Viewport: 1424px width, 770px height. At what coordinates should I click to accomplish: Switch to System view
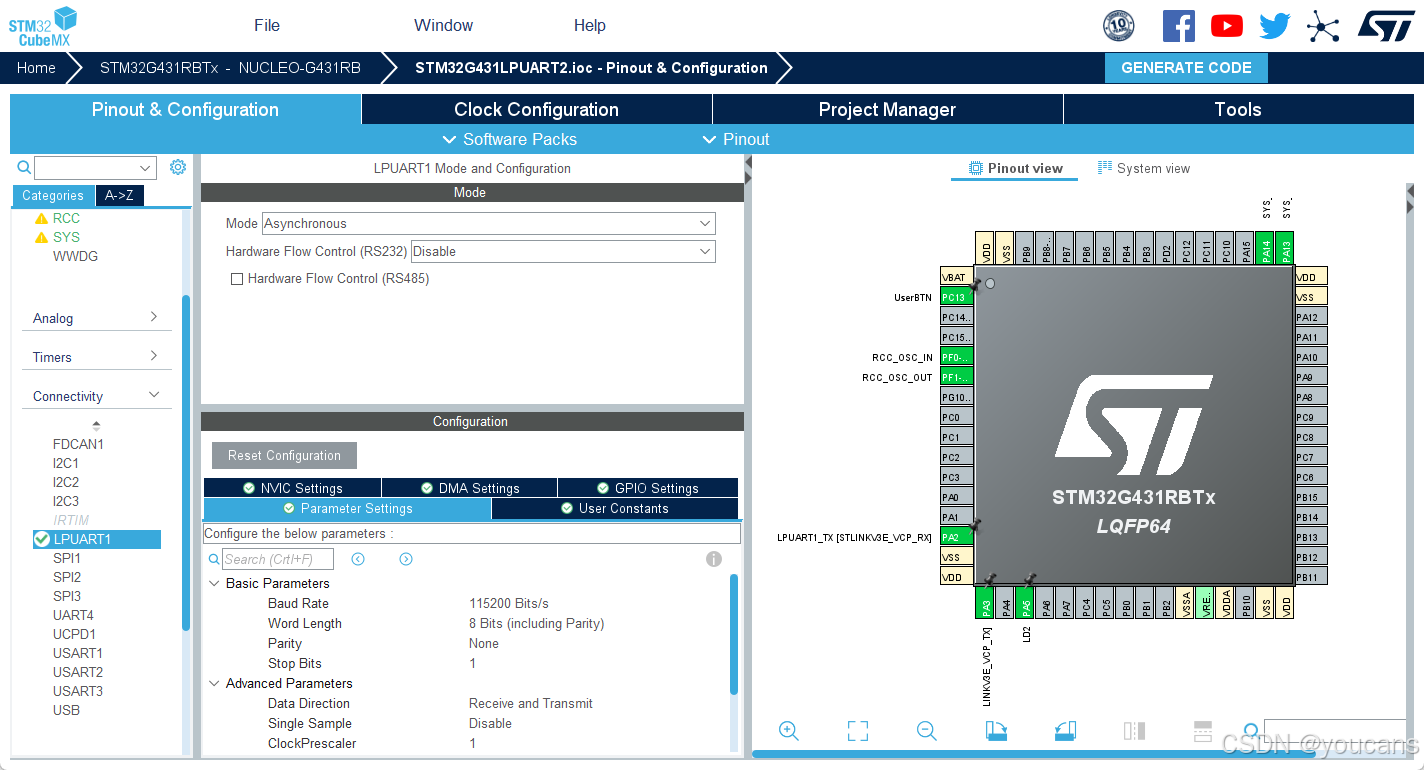pos(1143,168)
